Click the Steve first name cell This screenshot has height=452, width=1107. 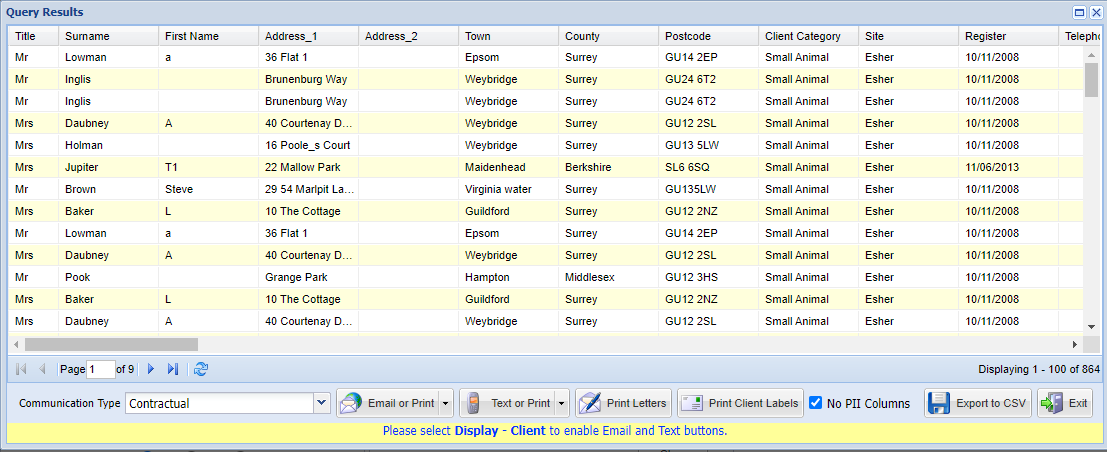tap(208, 189)
